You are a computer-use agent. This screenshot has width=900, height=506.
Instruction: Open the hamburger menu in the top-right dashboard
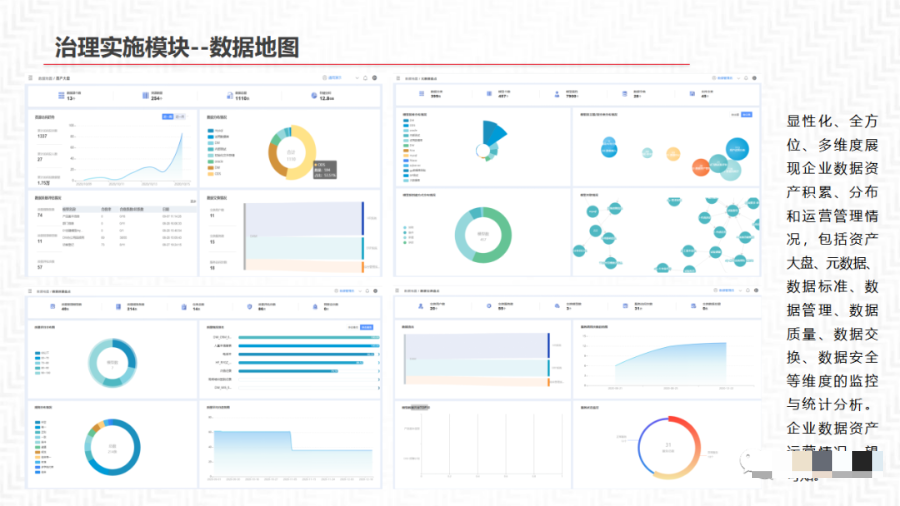click(x=398, y=78)
